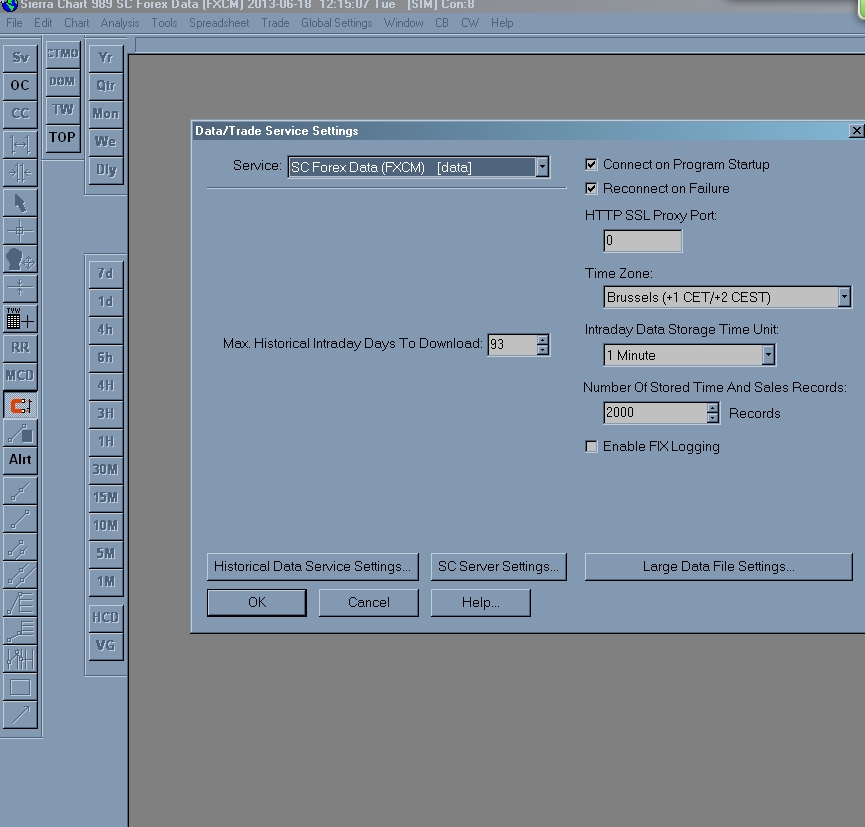
Task: Click the VG toolbar button
Action: point(106,645)
